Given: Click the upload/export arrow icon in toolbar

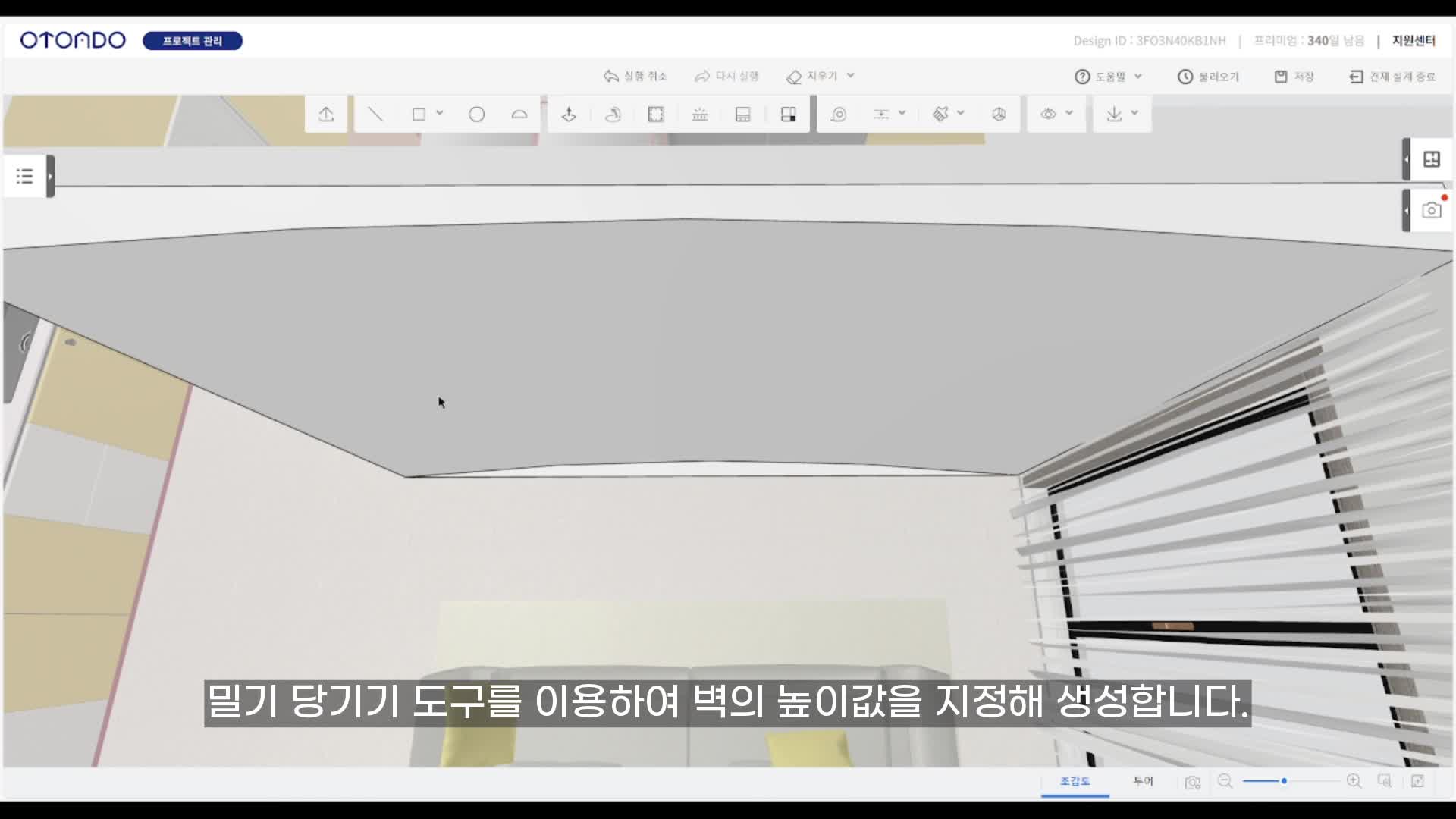Looking at the screenshot, I should (x=326, y=115).
